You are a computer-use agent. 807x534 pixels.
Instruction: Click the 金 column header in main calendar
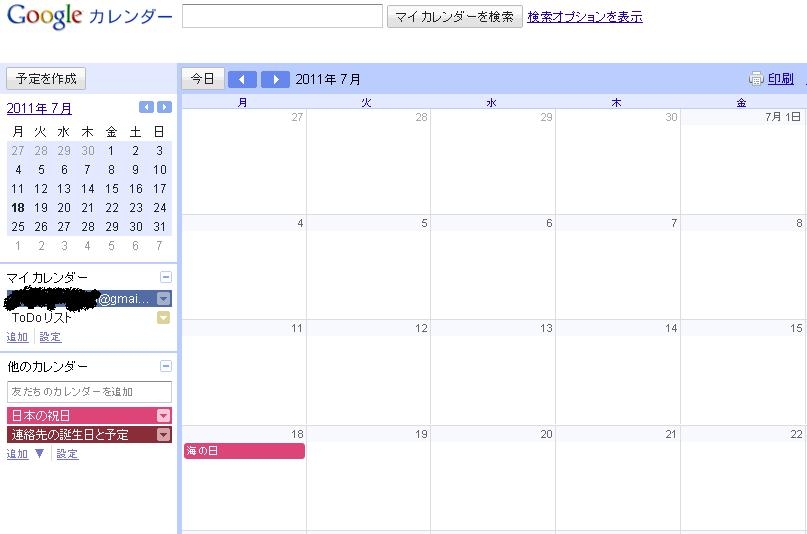(741, 102)
